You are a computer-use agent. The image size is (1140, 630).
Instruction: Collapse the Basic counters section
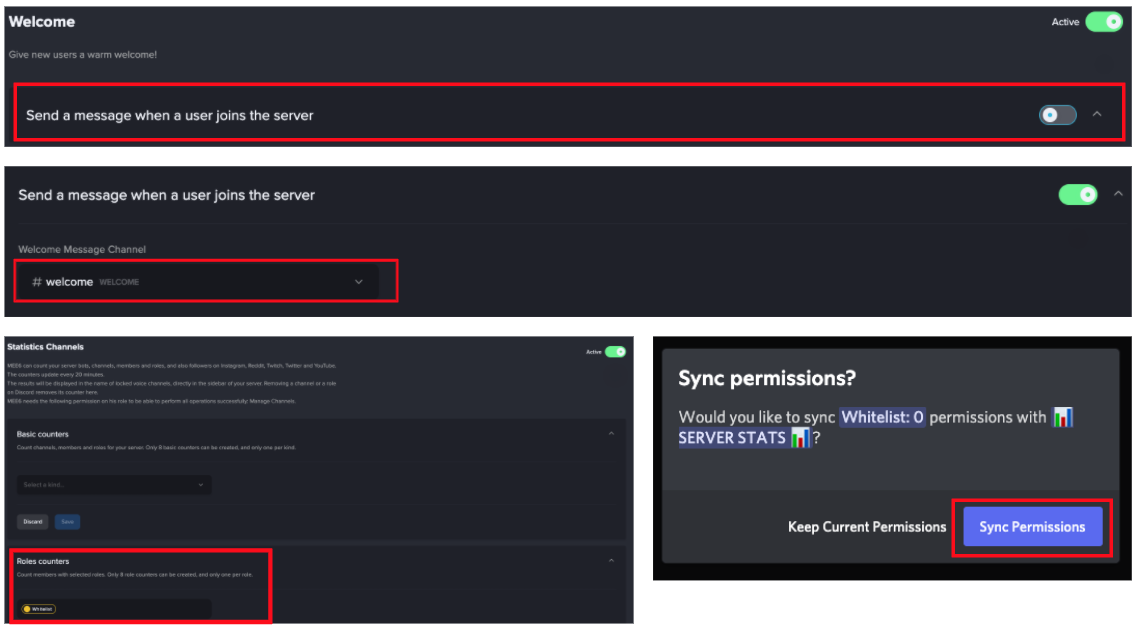coord(611,433)
